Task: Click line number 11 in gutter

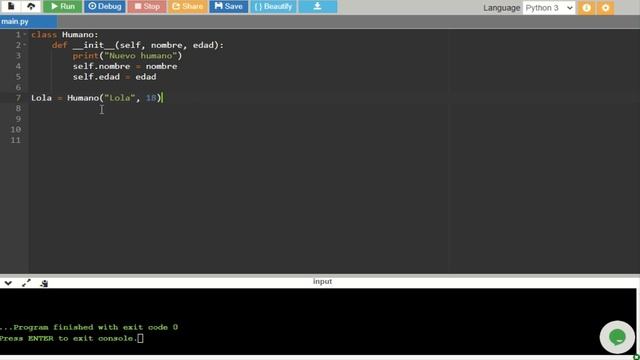Action: coord(16,140)
